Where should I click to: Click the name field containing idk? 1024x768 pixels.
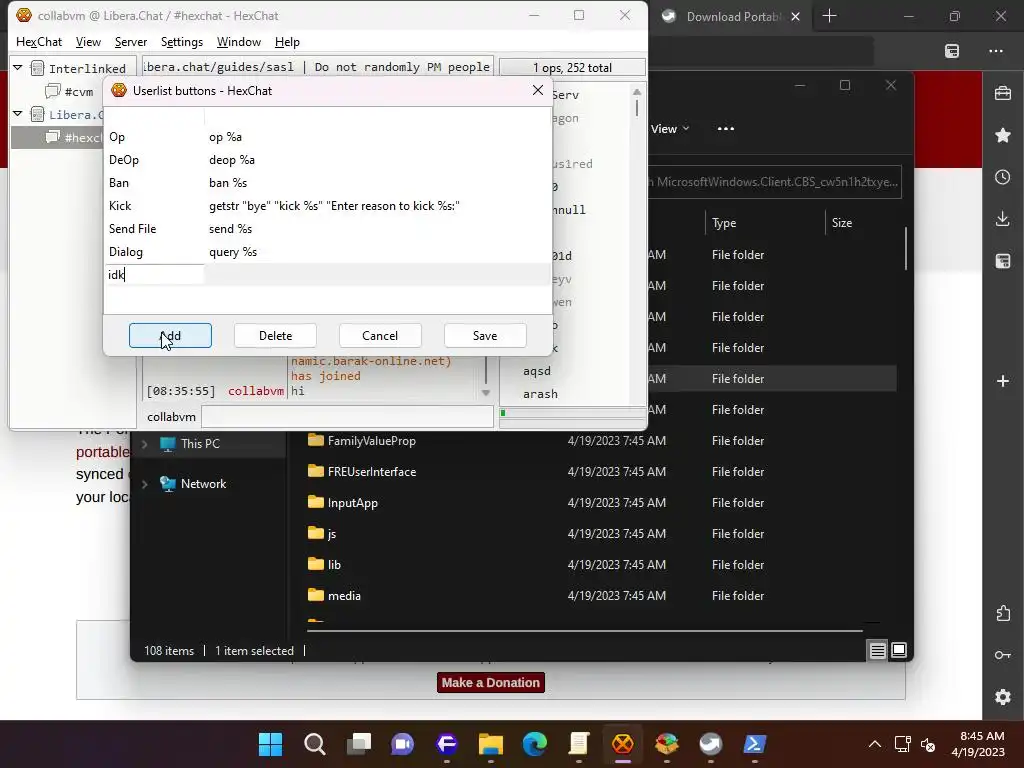(x=155, y=274)
